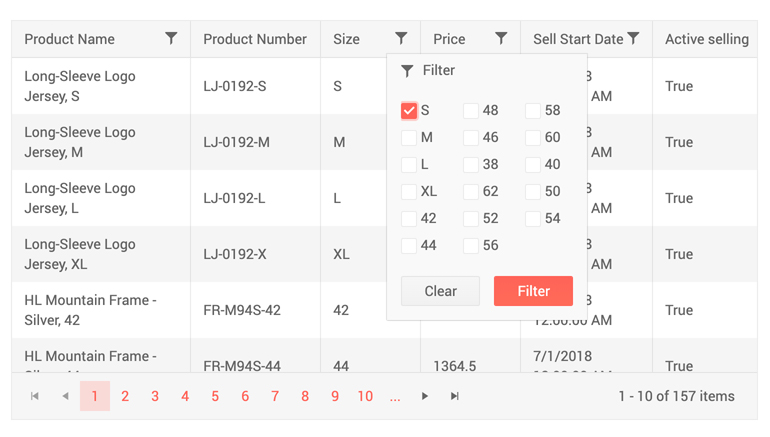Select the Long-Sleeve Logo Jersey, L cell

(x=101, y=198)
